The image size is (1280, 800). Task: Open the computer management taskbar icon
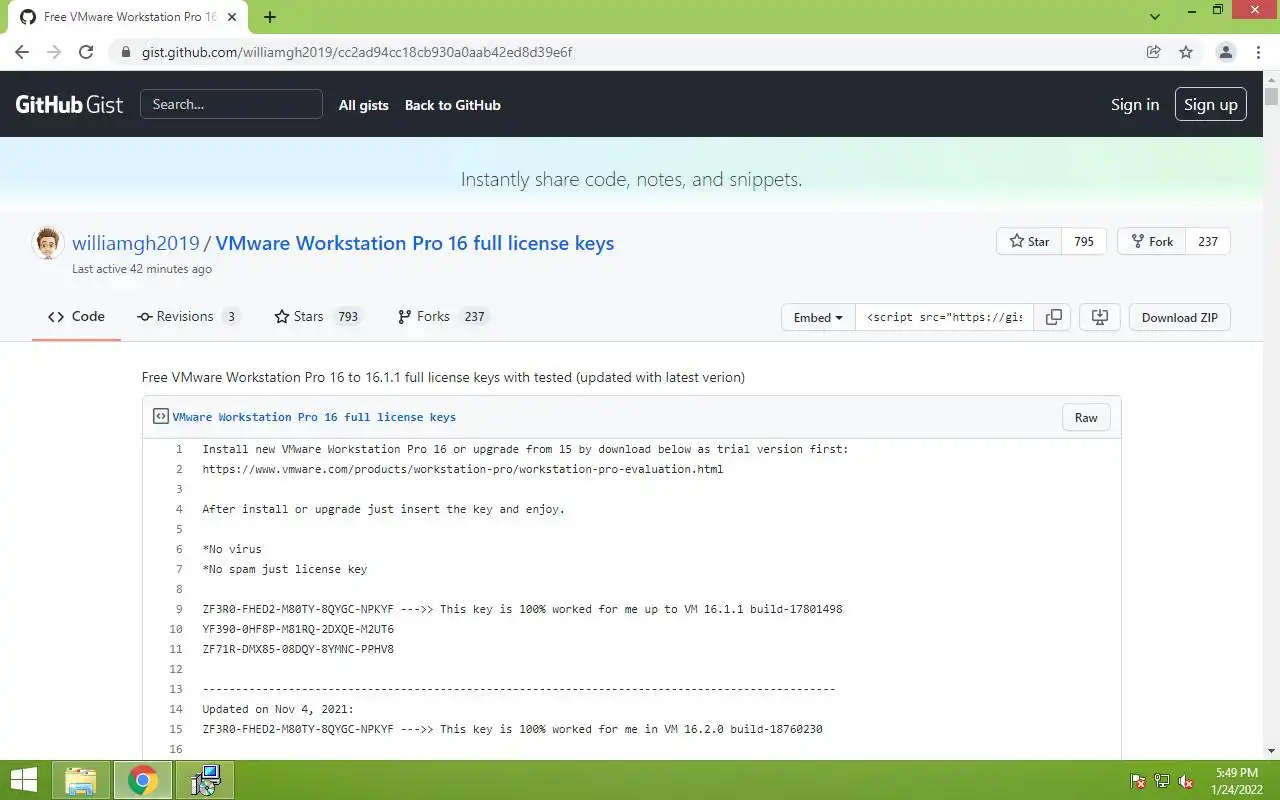205,780
